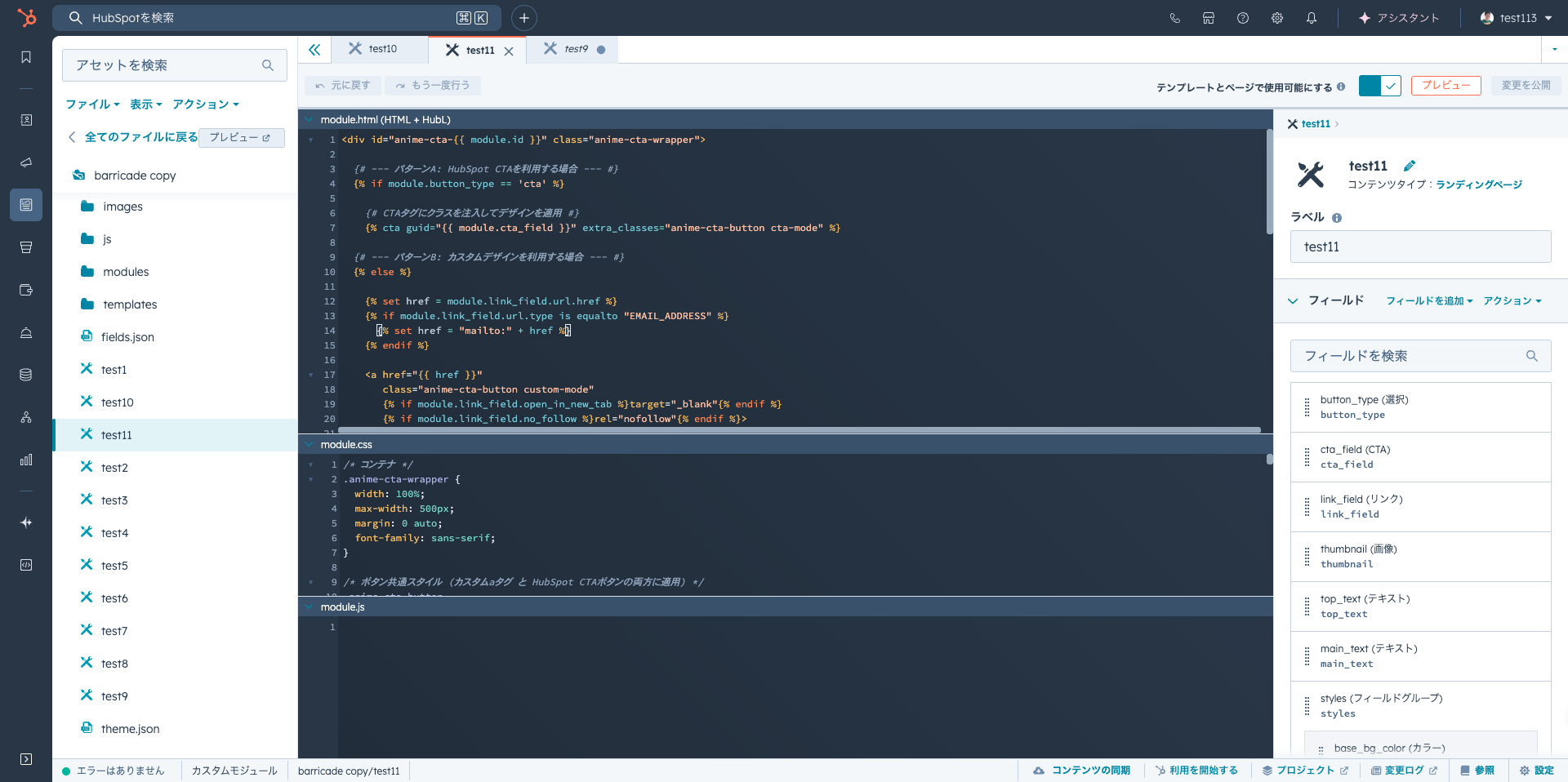Open the templates folder
Image resolution: width=1568 pixels, height=782 pixels.
click(x=129, y=304)
